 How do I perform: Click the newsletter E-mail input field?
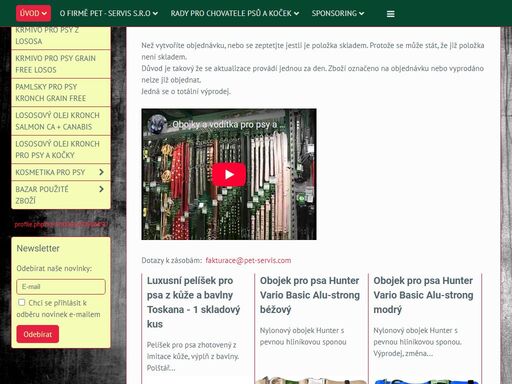tap(61, 287)
